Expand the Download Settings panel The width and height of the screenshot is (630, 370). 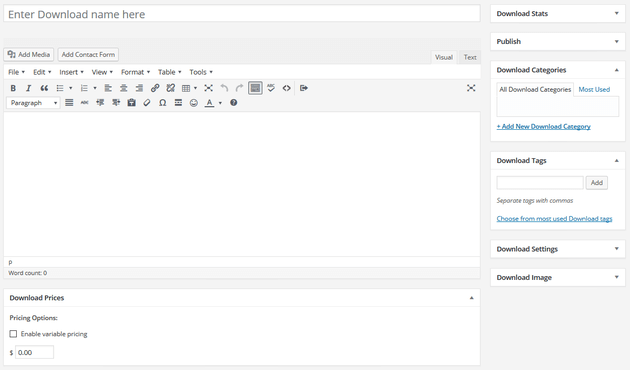tap(617, 249)
